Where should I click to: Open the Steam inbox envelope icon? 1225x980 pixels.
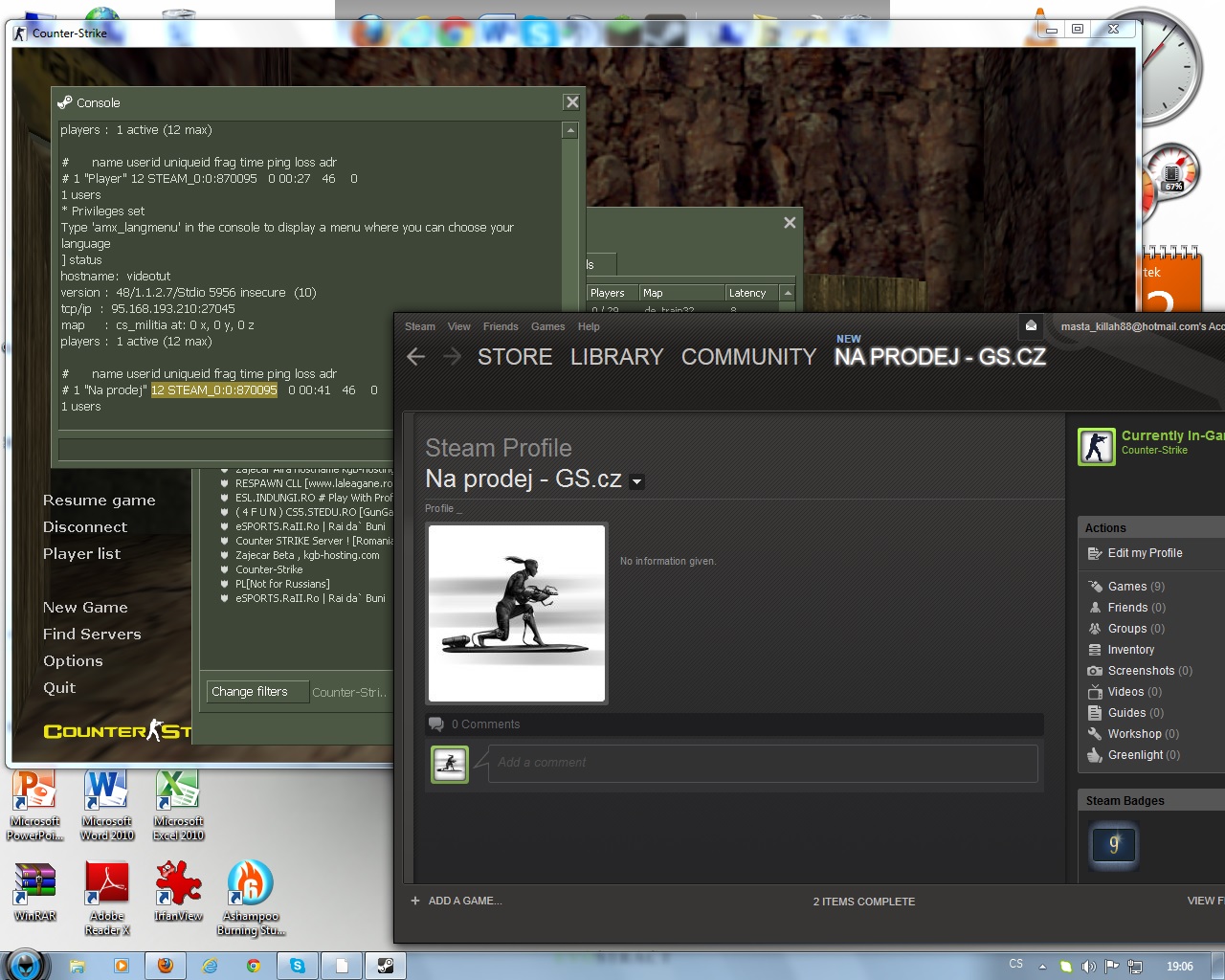[1031, 325]
